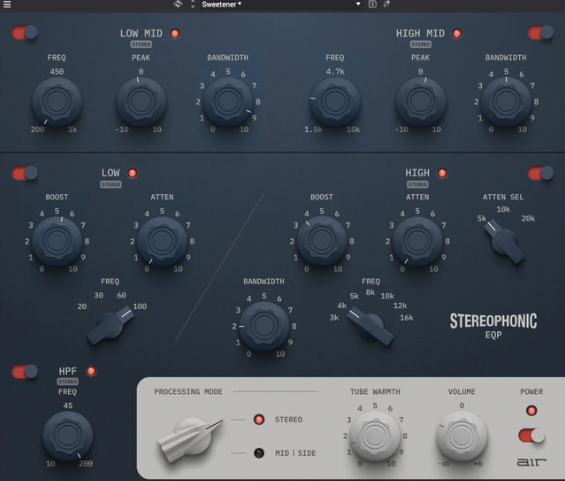Click the High Mid Freq knob
The height and width of the screenshot is (481, 565).
tap(335, 101)
